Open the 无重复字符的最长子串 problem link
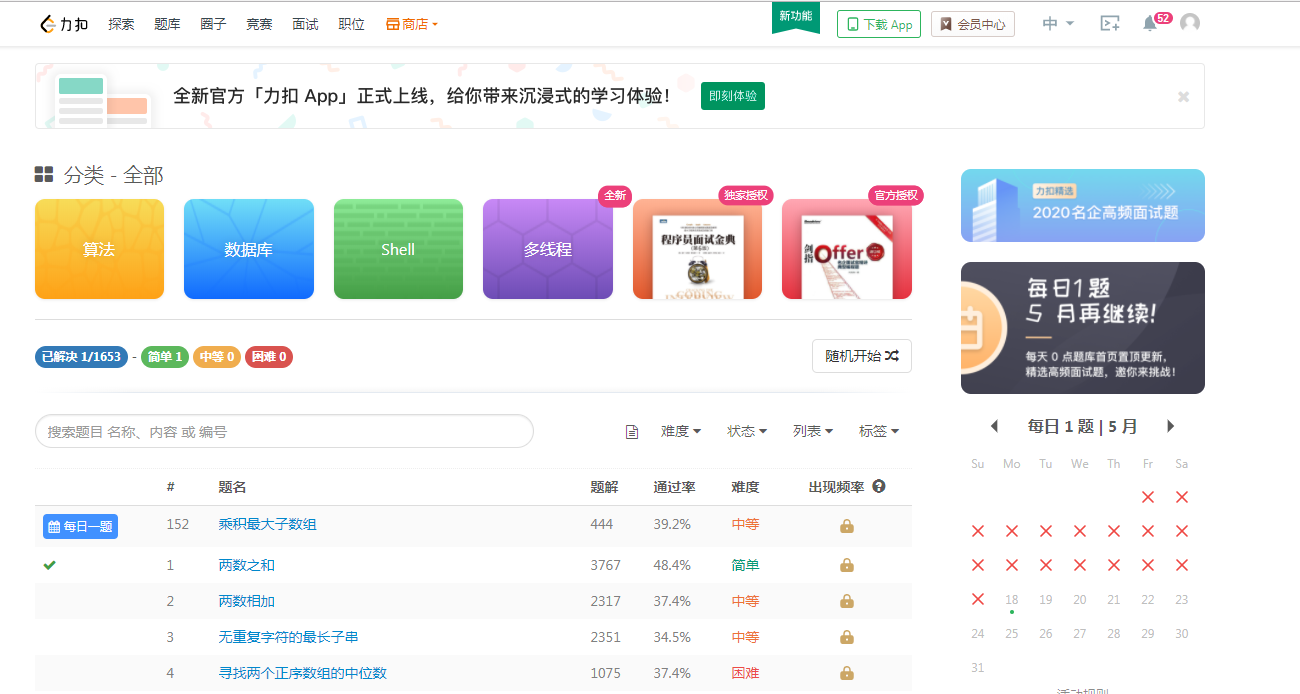 pos(289,637)
